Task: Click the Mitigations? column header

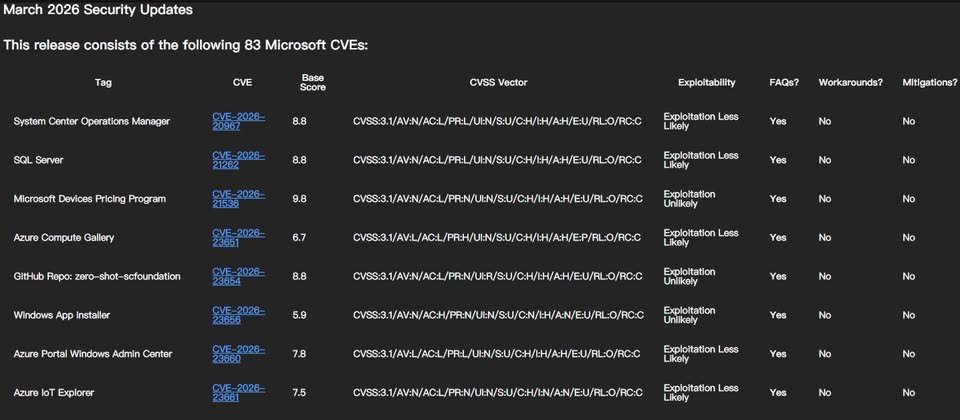Action: [929, 82]
